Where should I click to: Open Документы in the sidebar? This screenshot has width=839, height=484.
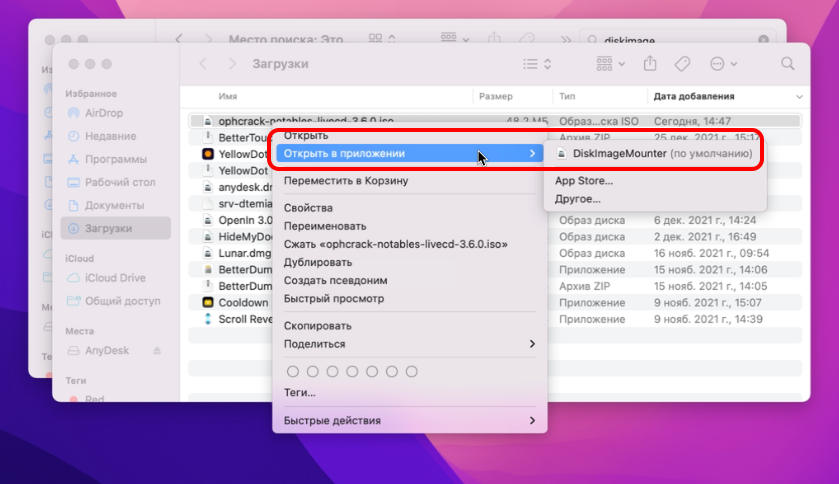[x=116, y=205]
